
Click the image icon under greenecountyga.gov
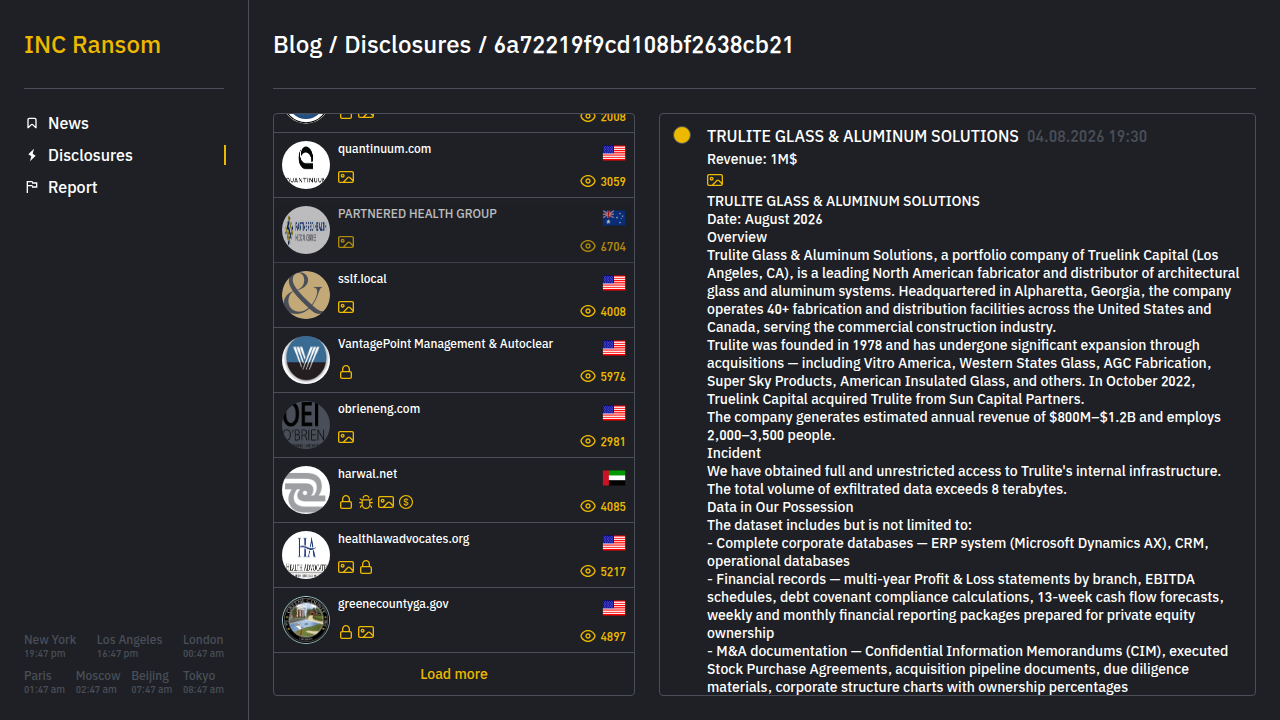[x=366, y=632]
